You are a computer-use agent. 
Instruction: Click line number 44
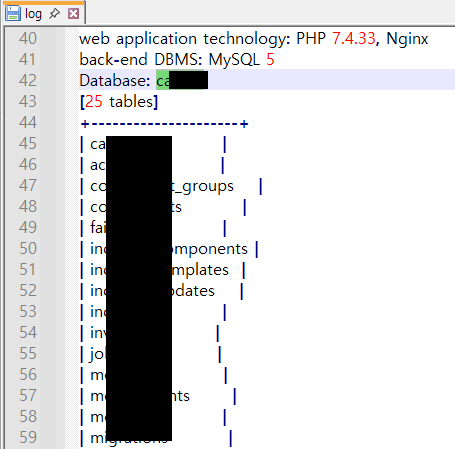tap(28, 123)
